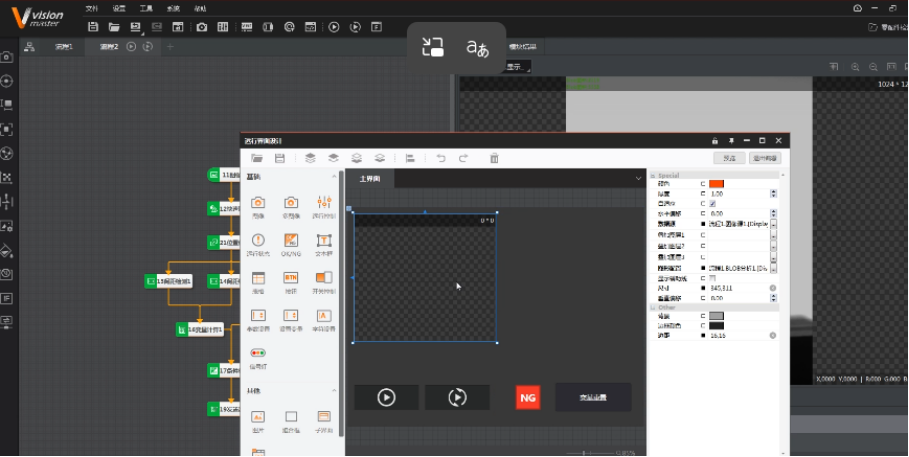Image resolution: width=909 pixels, height=457 pixels.
Task: Zoom in on the image viewer
Action: [855, 67]
